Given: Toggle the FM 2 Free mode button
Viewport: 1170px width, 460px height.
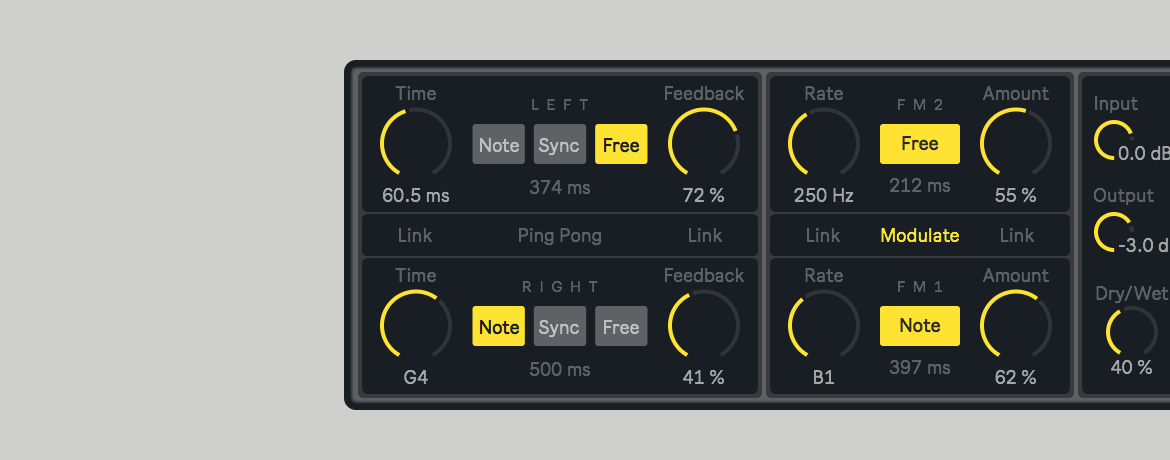Looking at the screenshot, I should [x=919, y=144].
